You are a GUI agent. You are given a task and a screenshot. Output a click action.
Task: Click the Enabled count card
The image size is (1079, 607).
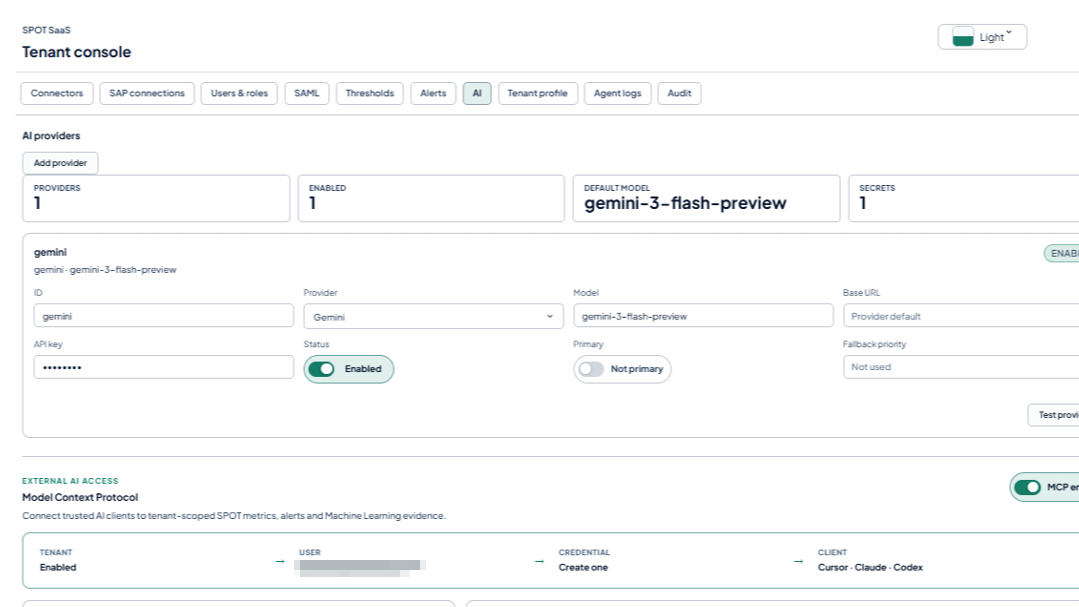[431, 198]
